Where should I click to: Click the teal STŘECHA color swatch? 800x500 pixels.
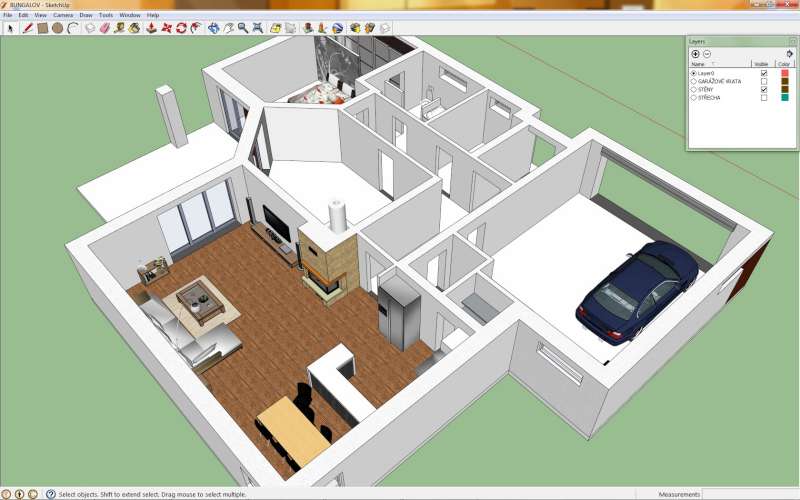[x=785, y=97]
